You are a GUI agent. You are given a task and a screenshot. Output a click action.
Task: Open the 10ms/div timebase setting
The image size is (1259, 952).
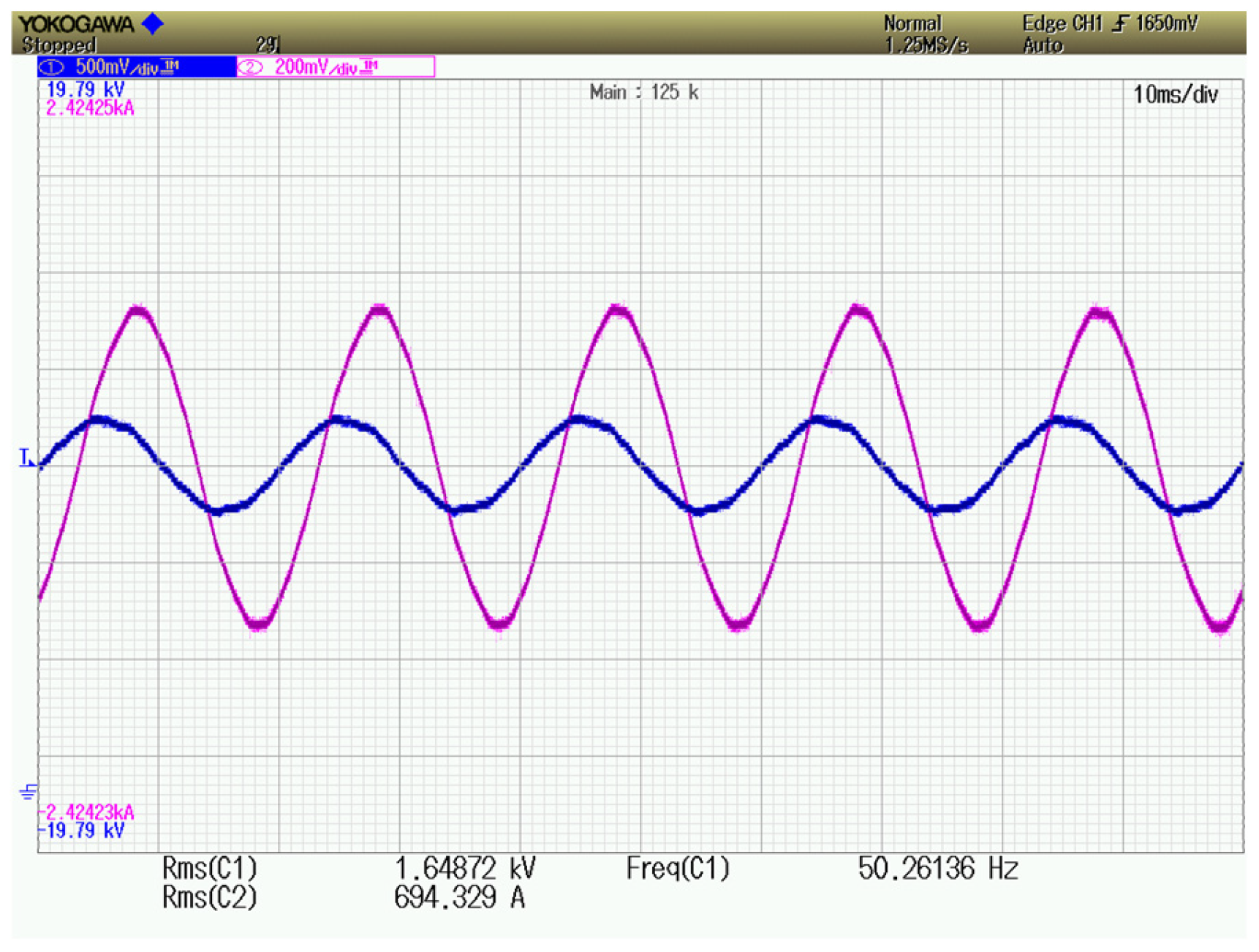point(1175,95)
